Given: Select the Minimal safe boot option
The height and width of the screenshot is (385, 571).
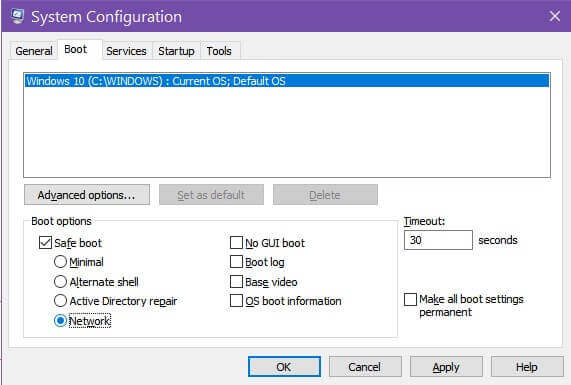Looking at the screenshot, I should (60, 262).
